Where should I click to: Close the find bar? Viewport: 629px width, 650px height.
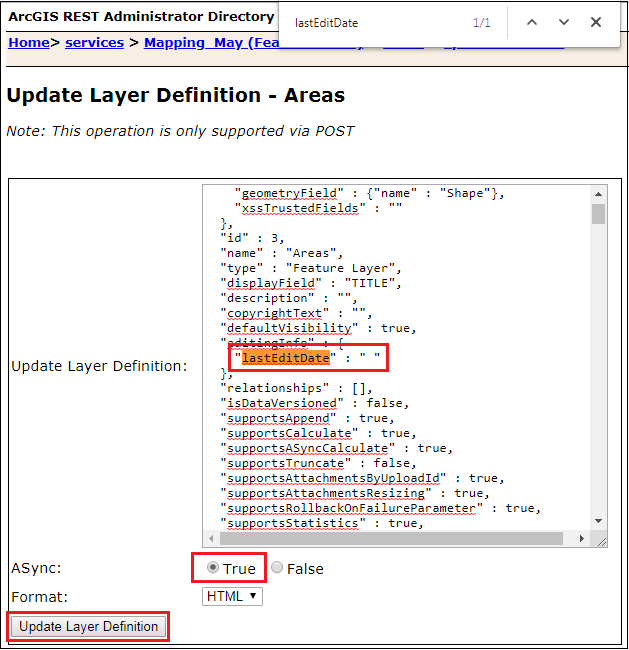596,22
